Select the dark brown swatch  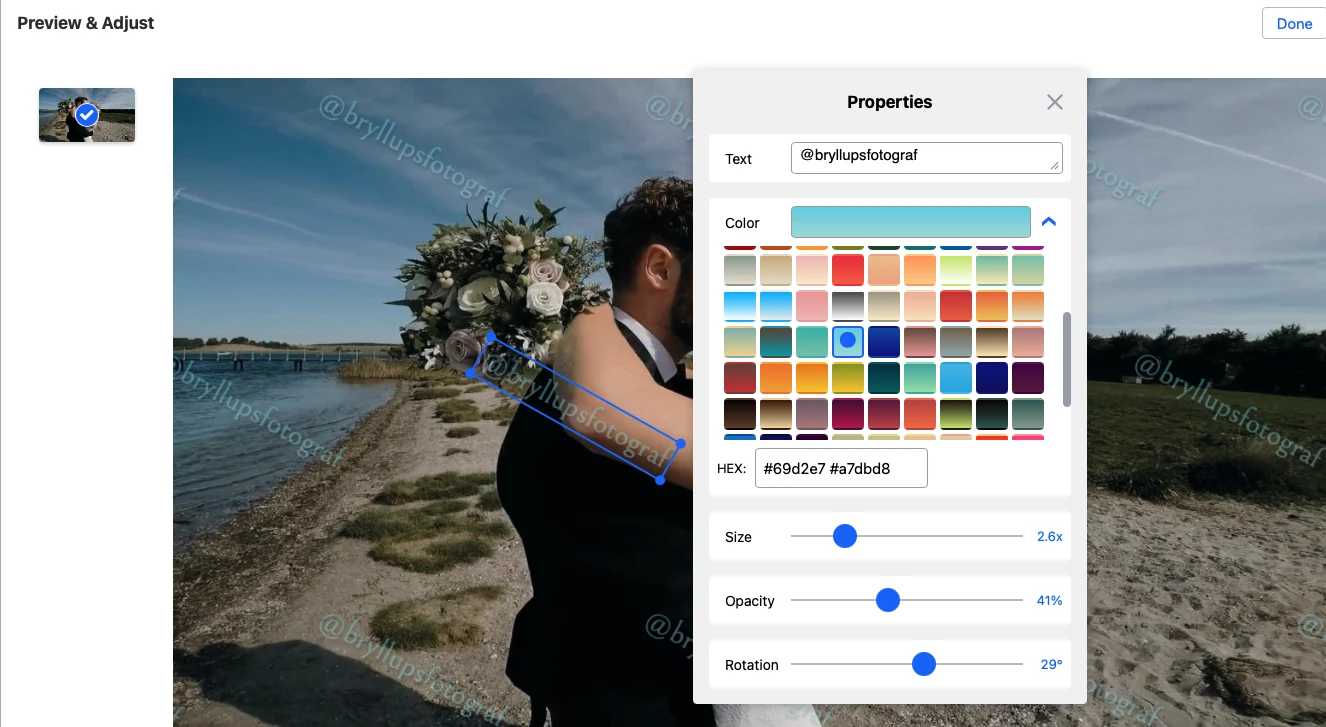[x=740, y=413]
